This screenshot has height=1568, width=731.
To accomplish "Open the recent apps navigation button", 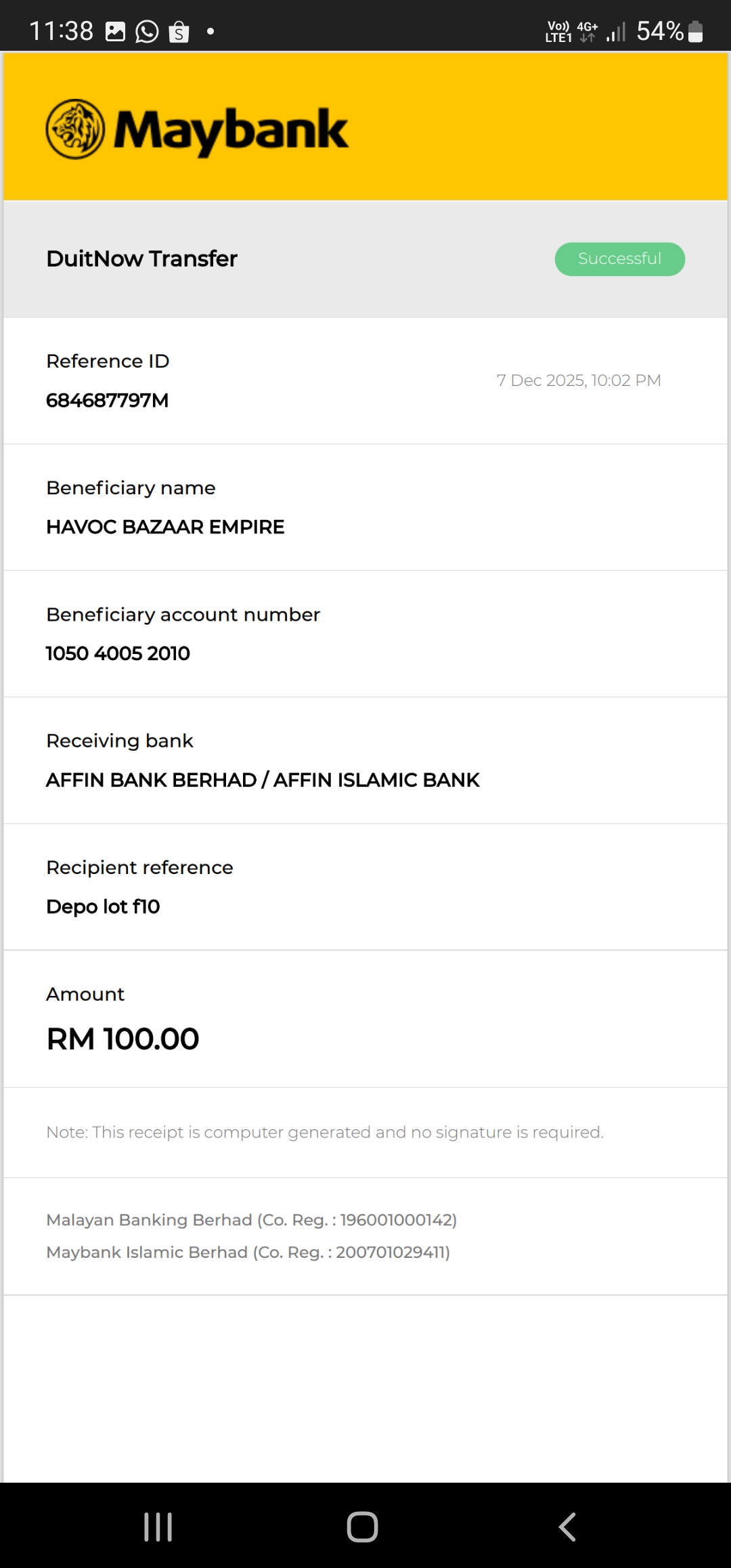I will click(158, 1527).
